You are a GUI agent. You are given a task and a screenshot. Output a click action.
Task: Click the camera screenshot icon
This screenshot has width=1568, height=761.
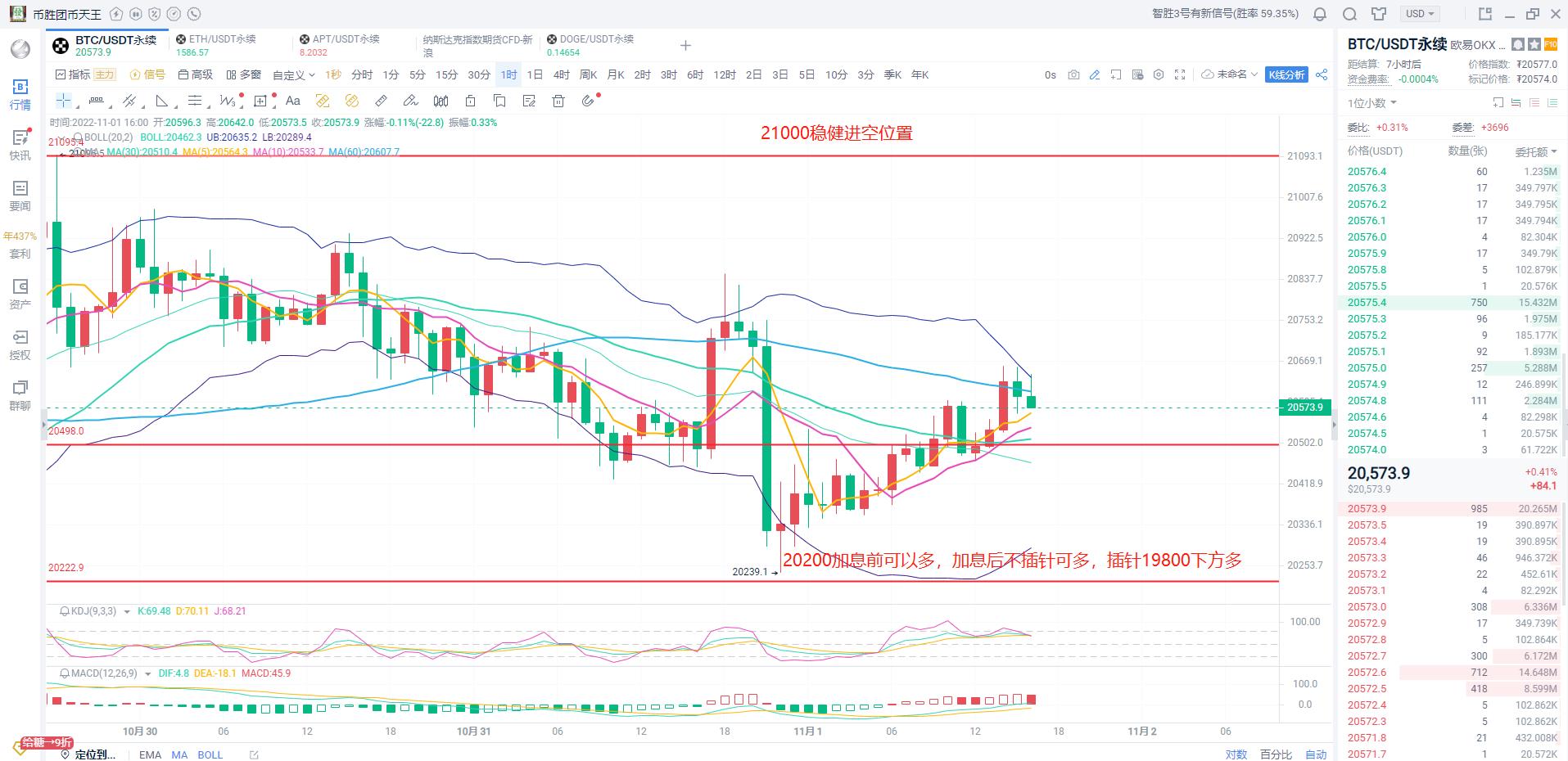coord(1073,74)
